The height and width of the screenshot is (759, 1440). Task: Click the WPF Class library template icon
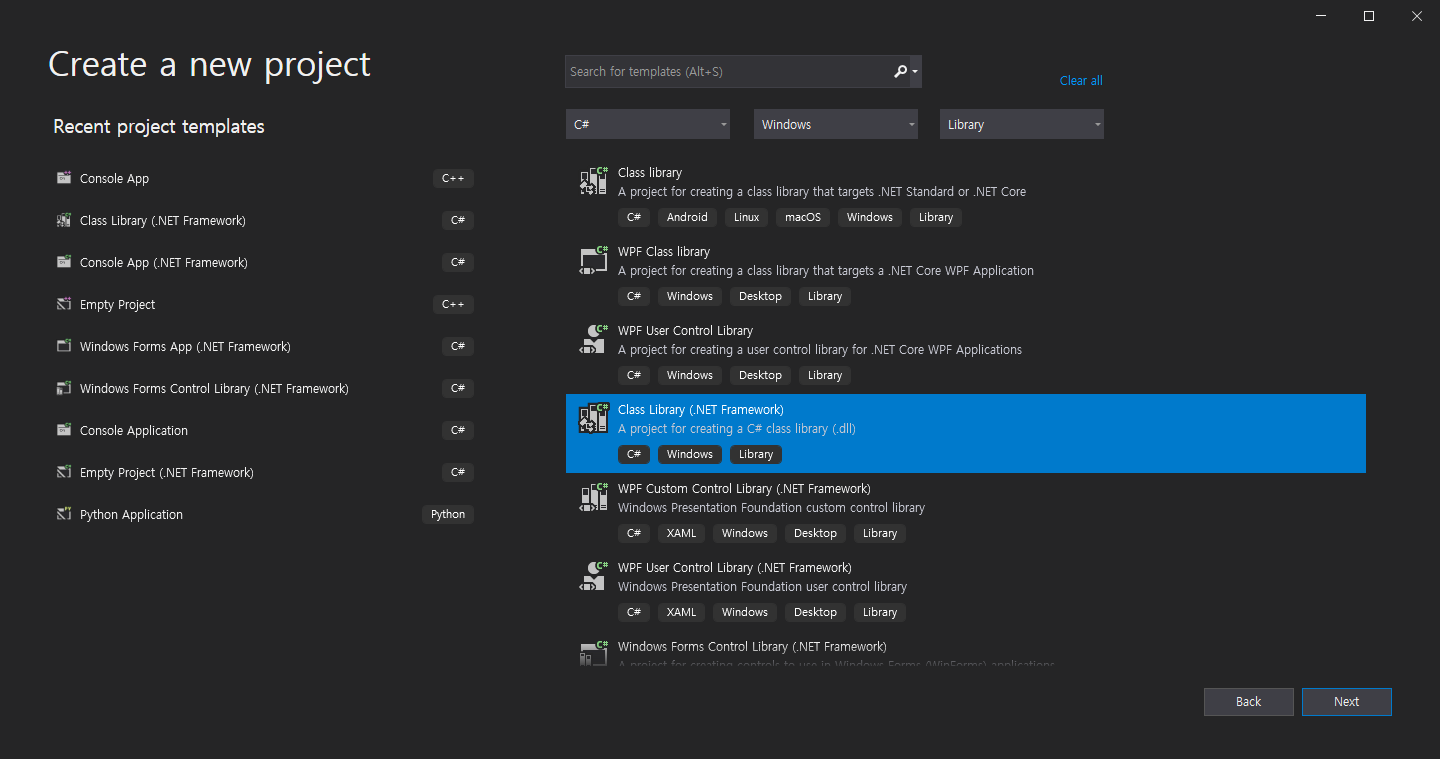coord(594,260)
